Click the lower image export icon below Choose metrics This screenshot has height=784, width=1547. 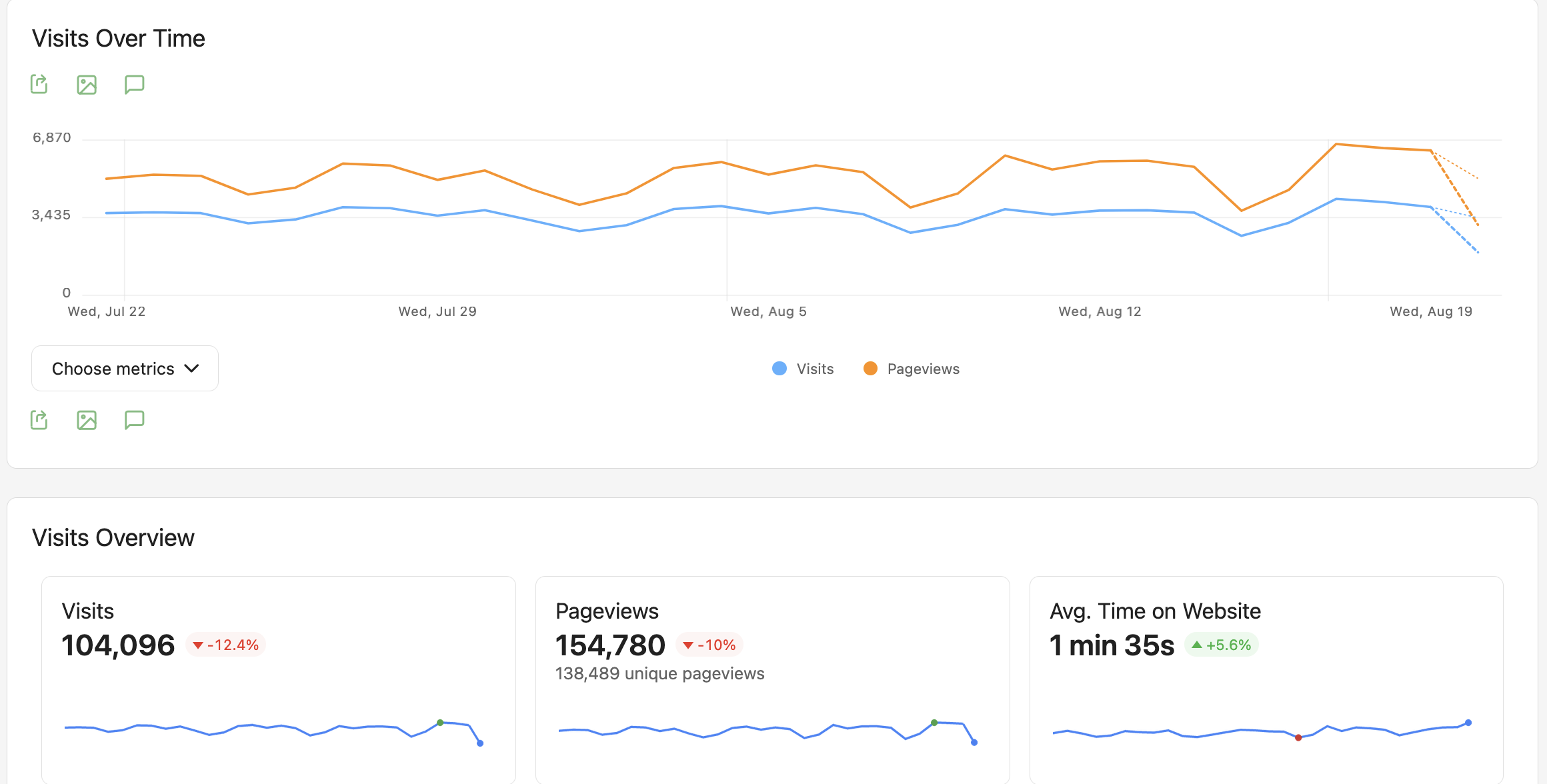[87, 420]
